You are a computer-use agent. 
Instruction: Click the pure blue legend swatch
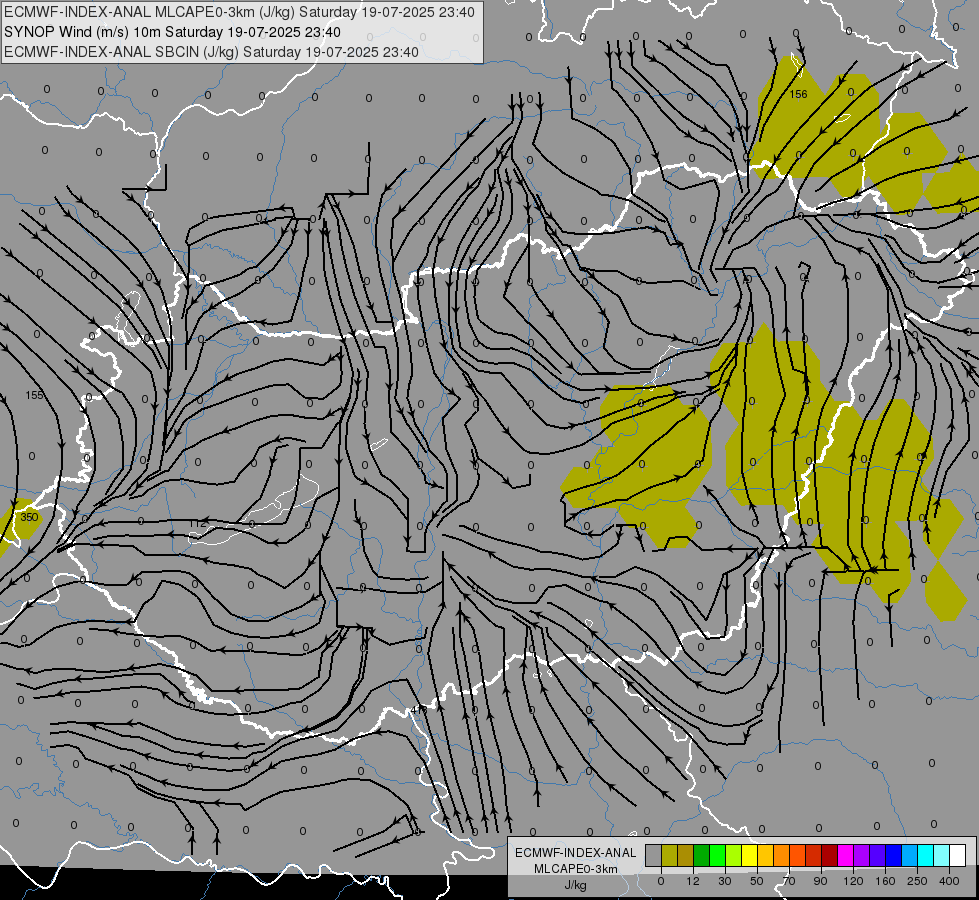pos(894,855)
